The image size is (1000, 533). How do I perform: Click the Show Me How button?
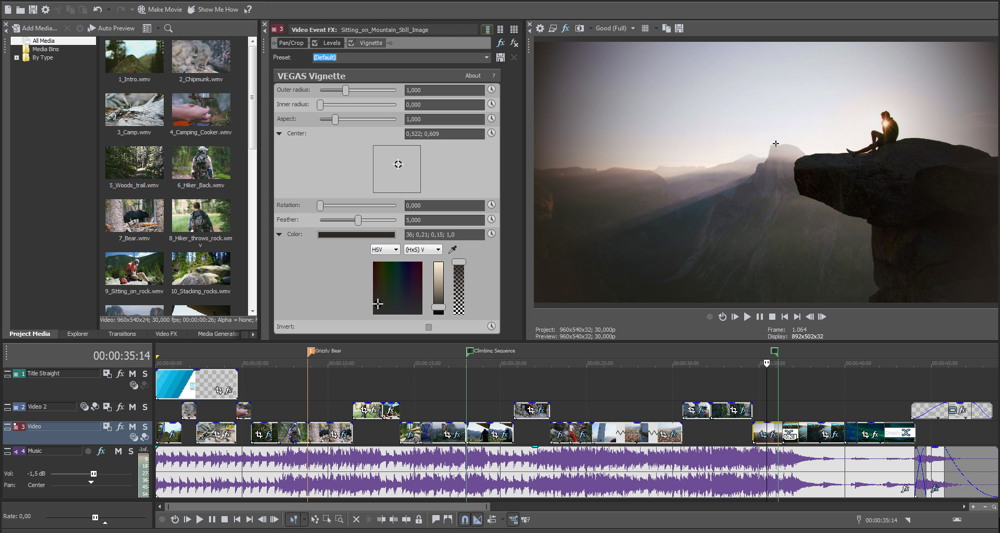tap(213, 9)
